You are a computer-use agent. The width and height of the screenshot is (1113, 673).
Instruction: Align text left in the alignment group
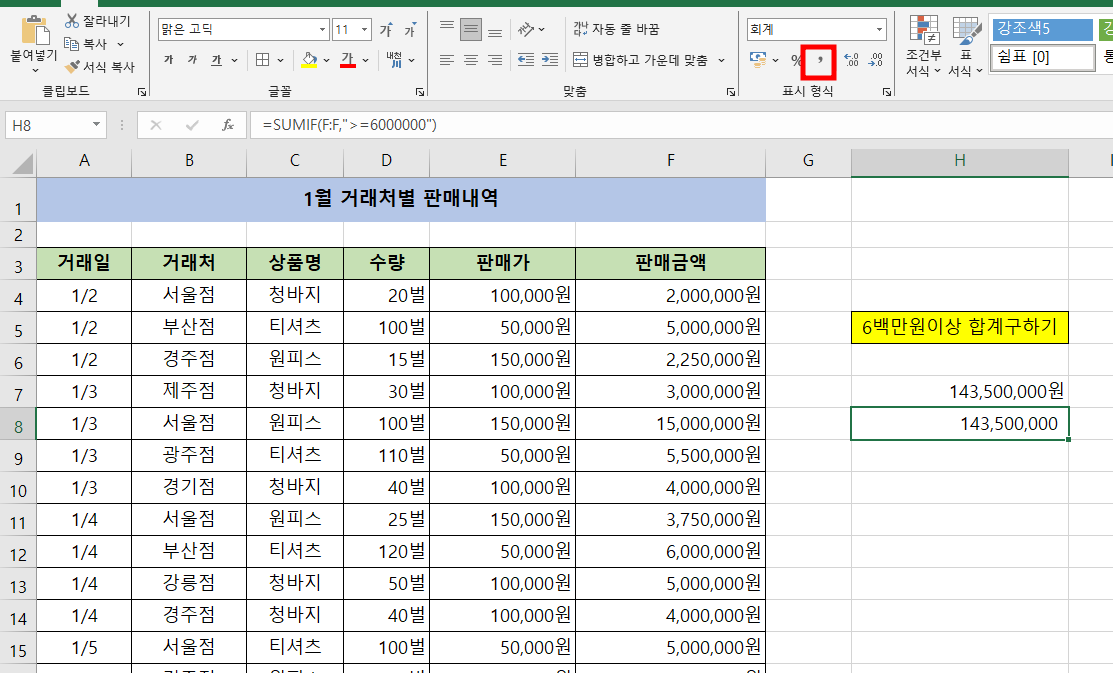[446, 60]
